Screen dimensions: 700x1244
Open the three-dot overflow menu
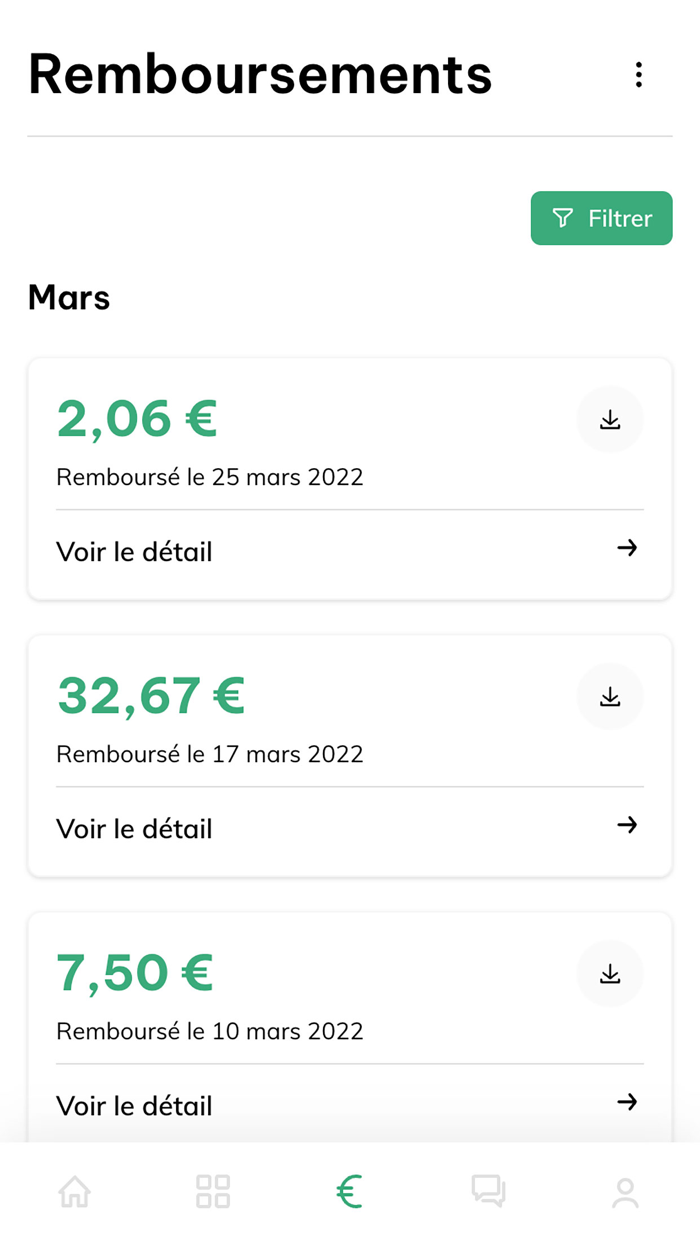pyautogui.click(x=639, y=74)
